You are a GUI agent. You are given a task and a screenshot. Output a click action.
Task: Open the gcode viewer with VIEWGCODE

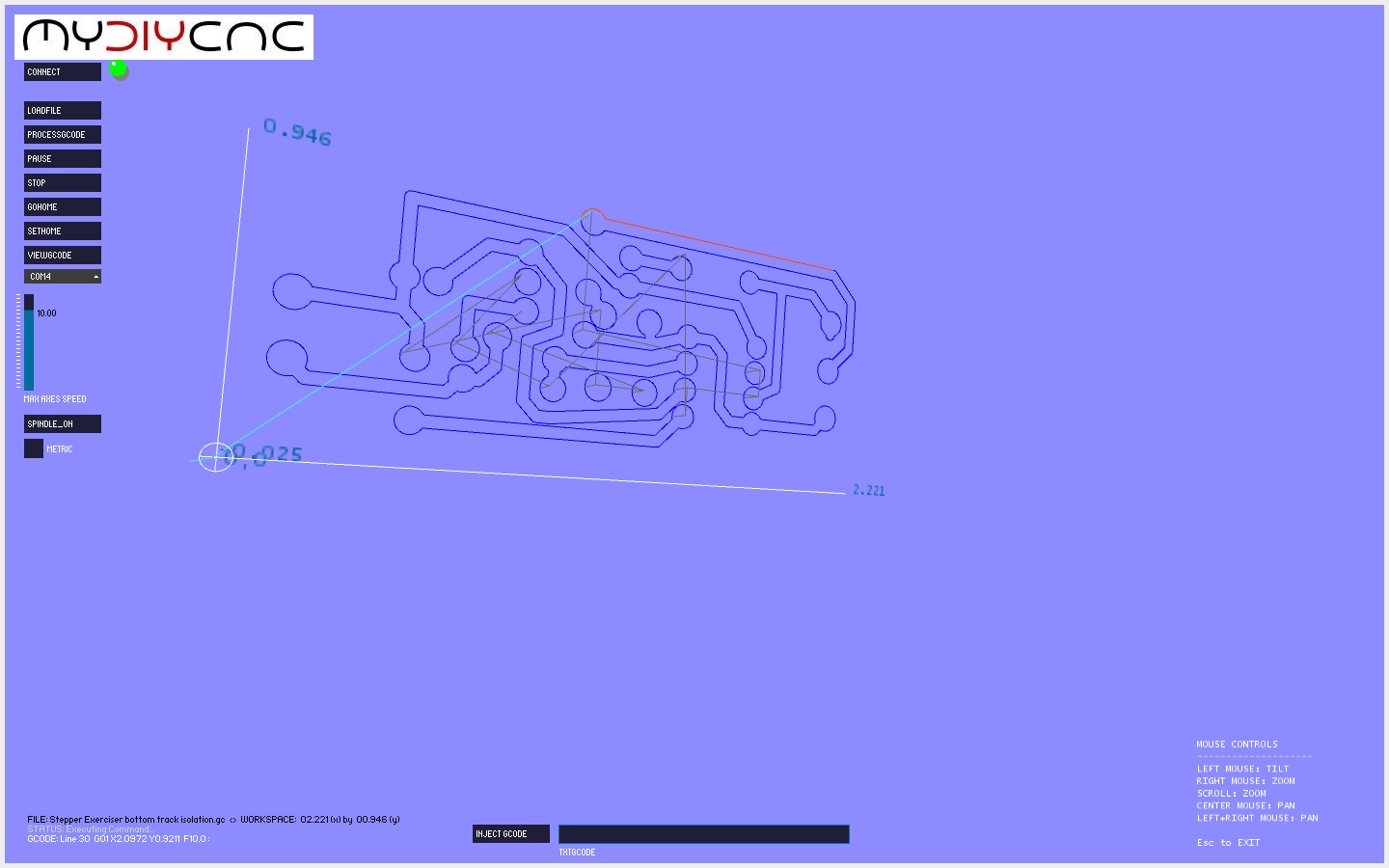(62, 255)
